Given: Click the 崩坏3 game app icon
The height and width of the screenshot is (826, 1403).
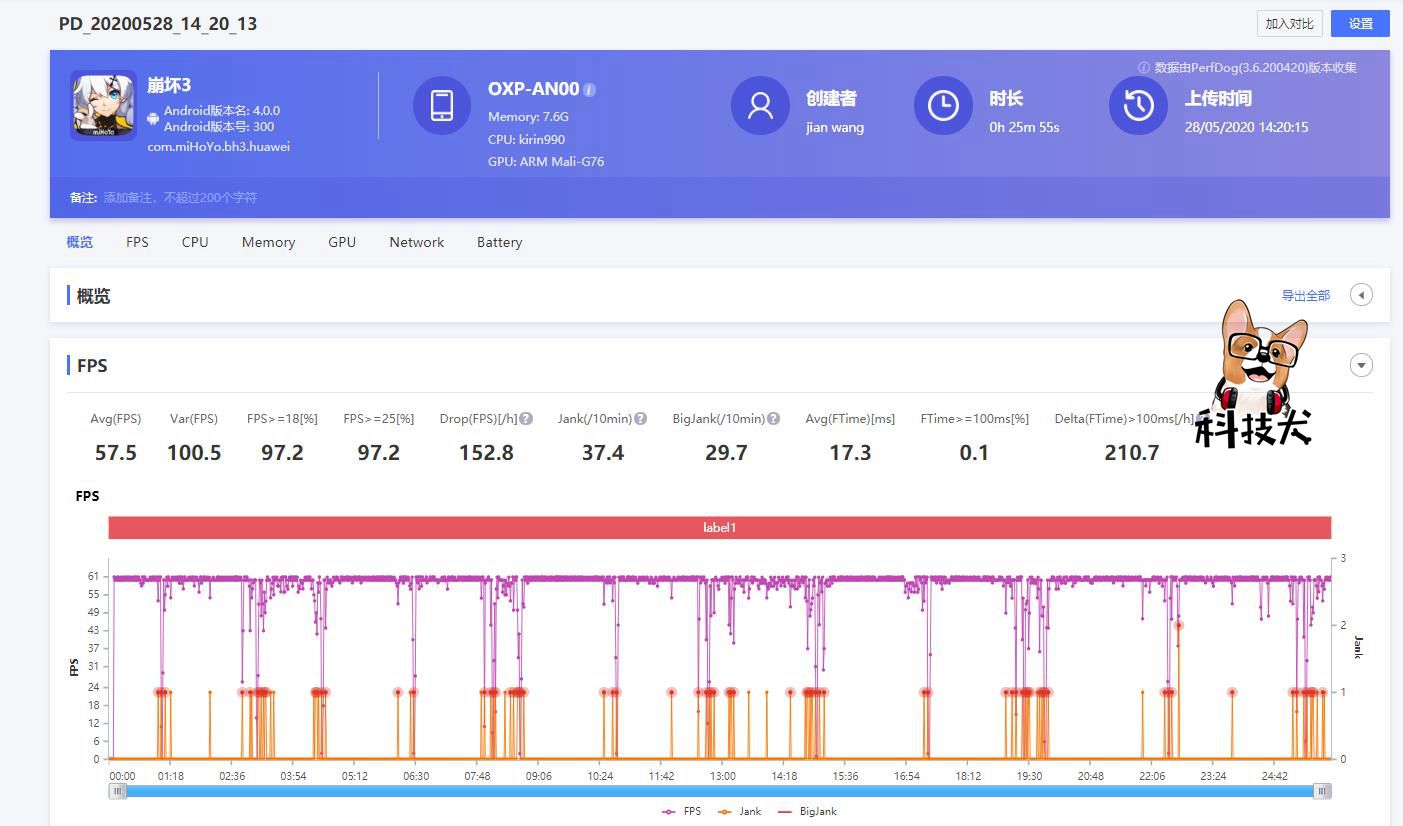Looking at the screenshot, I should coord(103,105).
